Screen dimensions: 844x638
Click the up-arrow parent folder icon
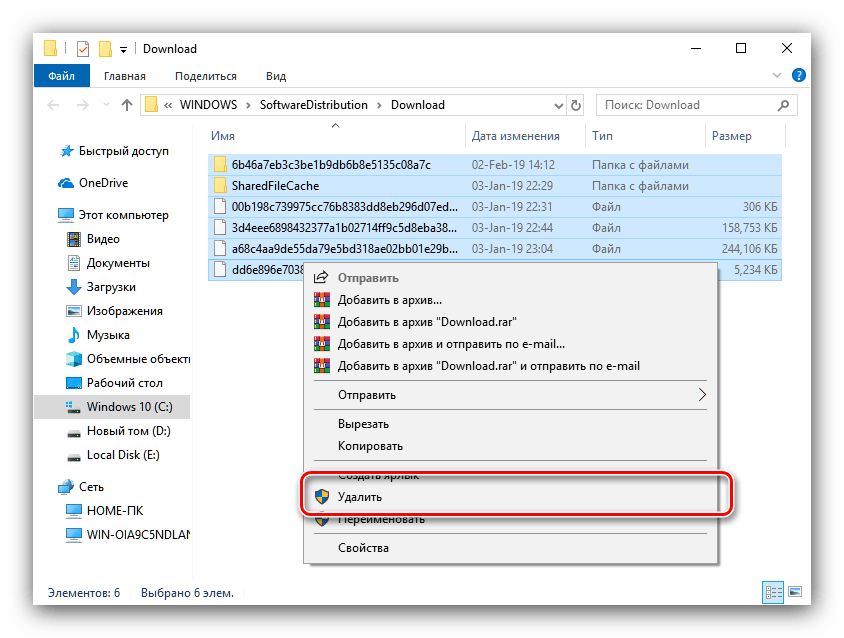tap(127, 104)
